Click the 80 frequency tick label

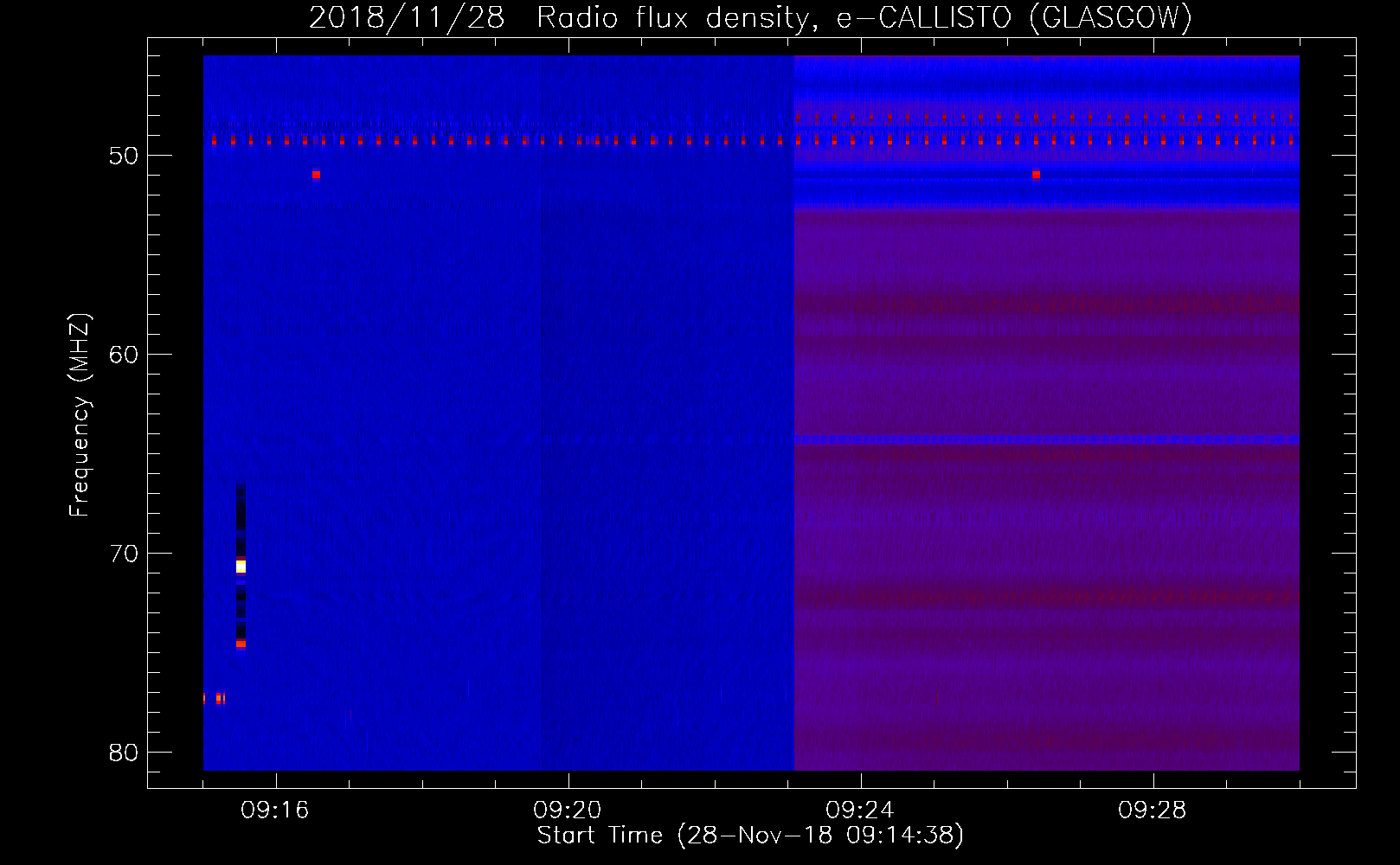click(x=124, y=753)
